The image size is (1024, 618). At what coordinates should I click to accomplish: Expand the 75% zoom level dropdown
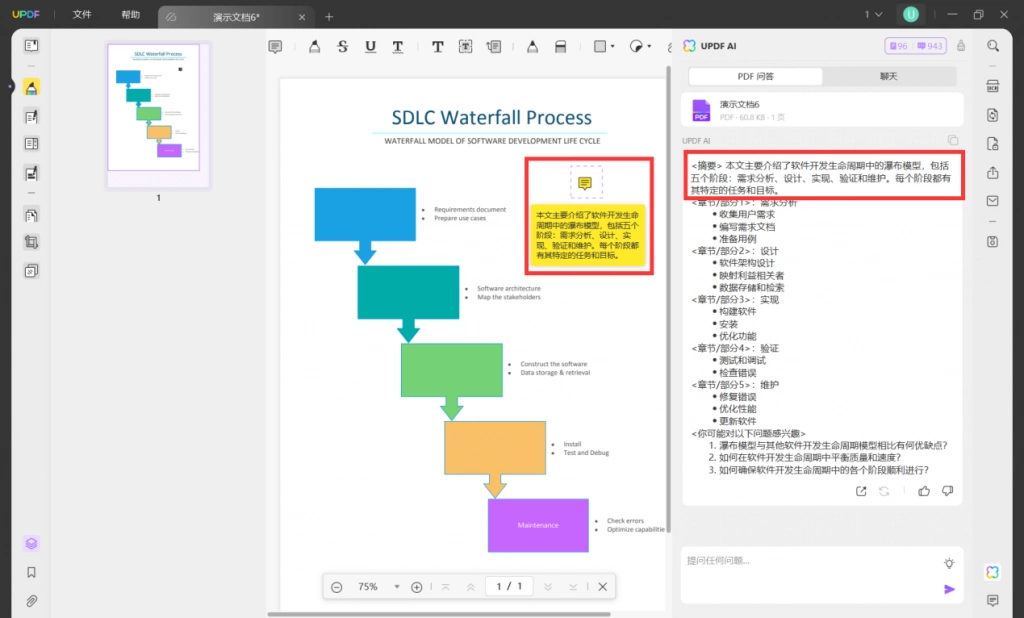point(396,587)
